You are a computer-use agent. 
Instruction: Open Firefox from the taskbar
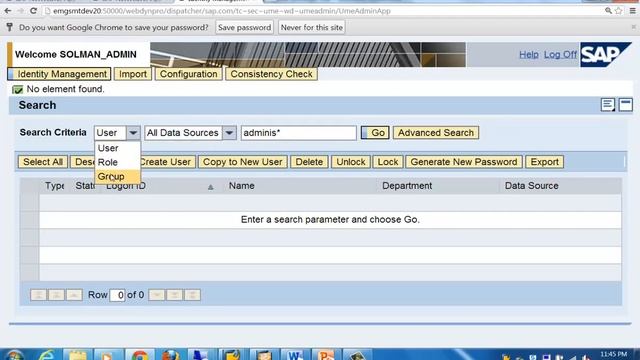click(171, 355)
